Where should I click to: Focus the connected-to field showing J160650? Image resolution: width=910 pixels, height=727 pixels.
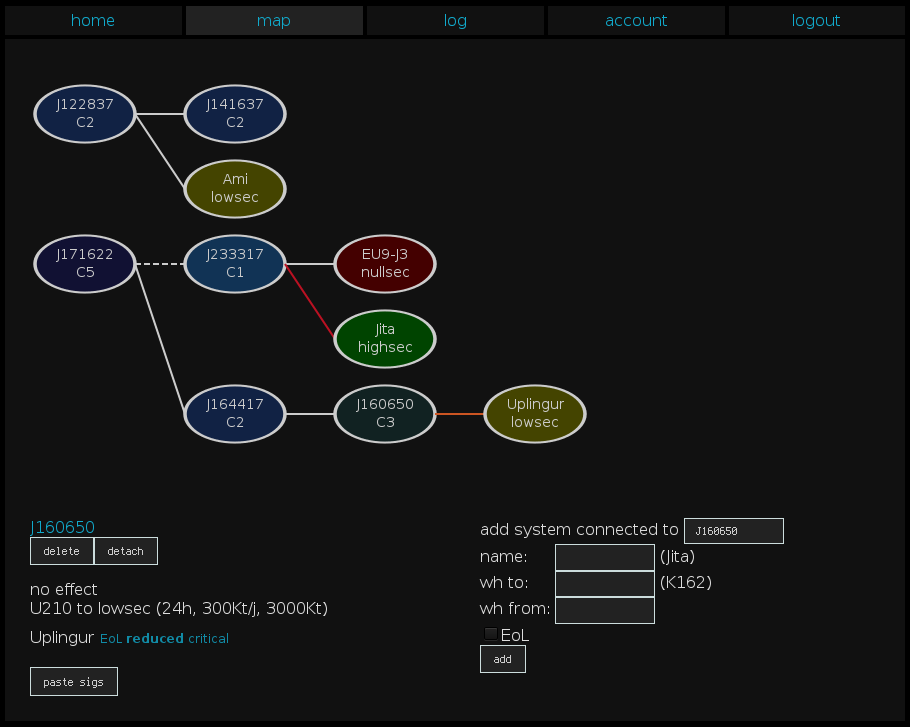734,531
